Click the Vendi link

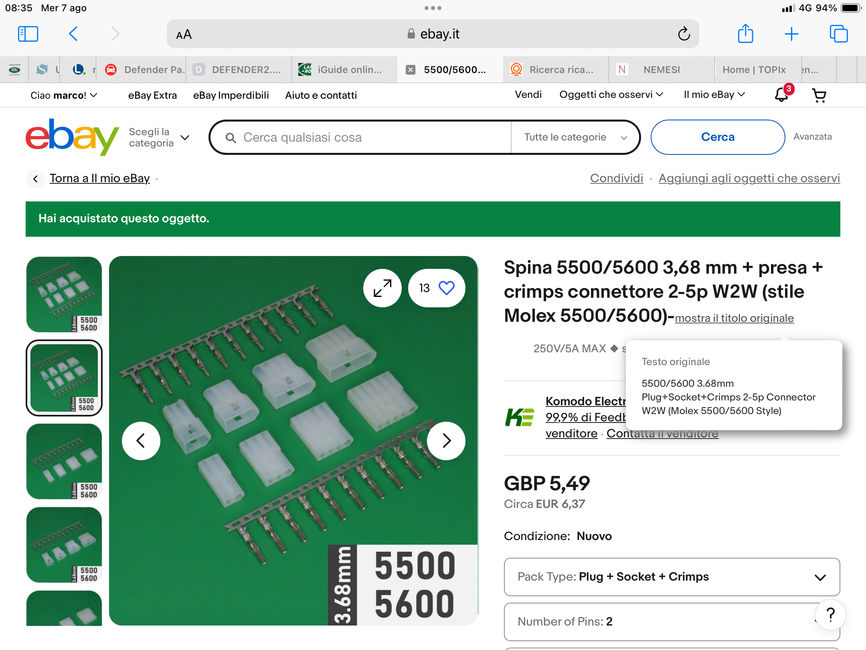528,94
